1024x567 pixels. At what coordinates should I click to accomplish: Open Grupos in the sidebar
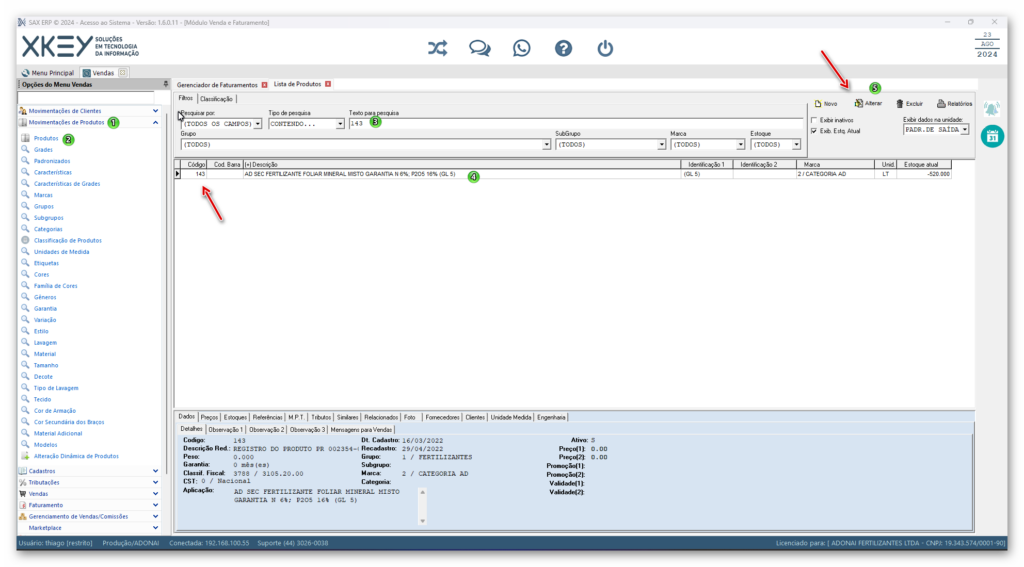pos(44,206)
